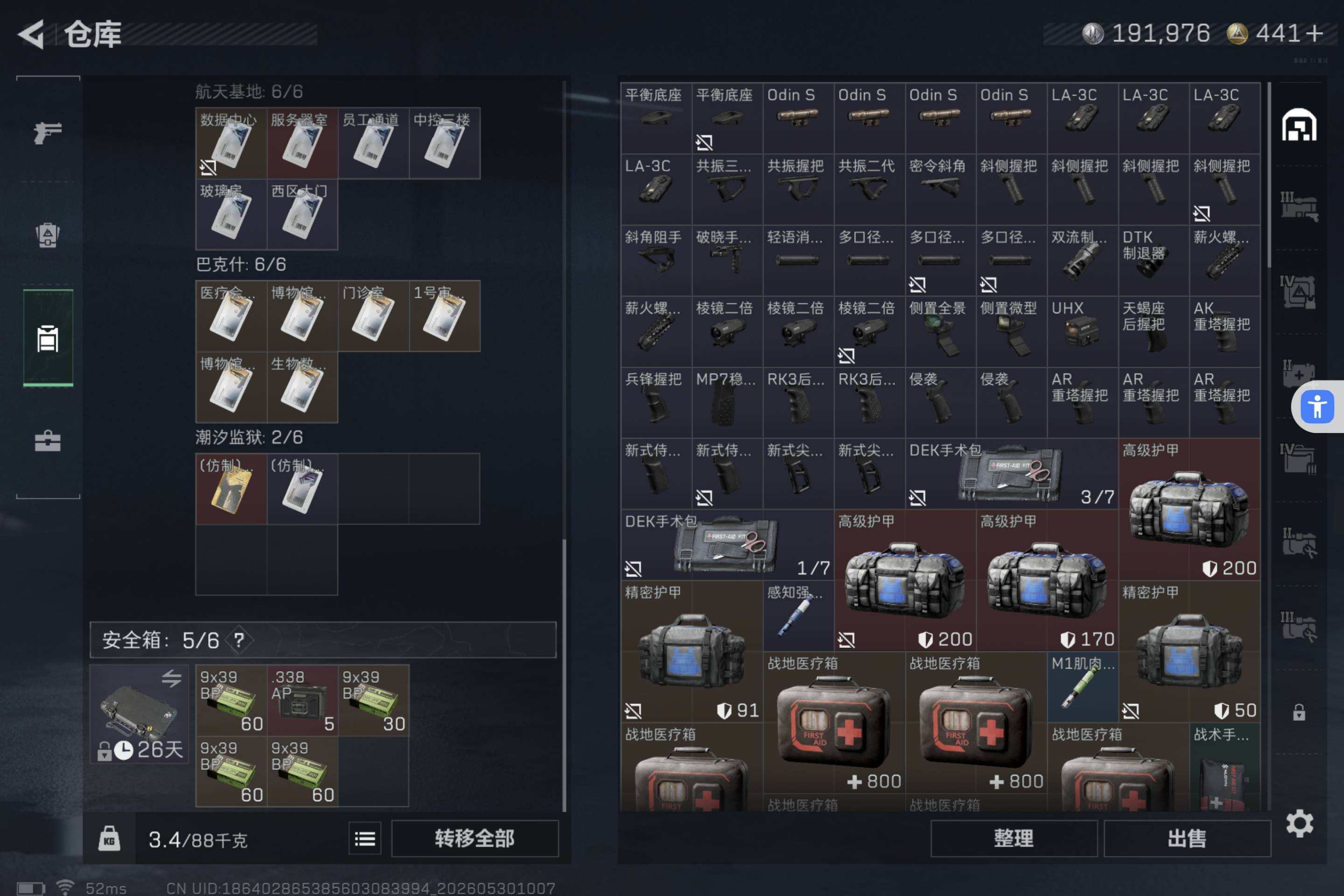Tap the safe box with 26天 timer
The width and height of the screenshot is (1344, 896).
click(140, 714)
